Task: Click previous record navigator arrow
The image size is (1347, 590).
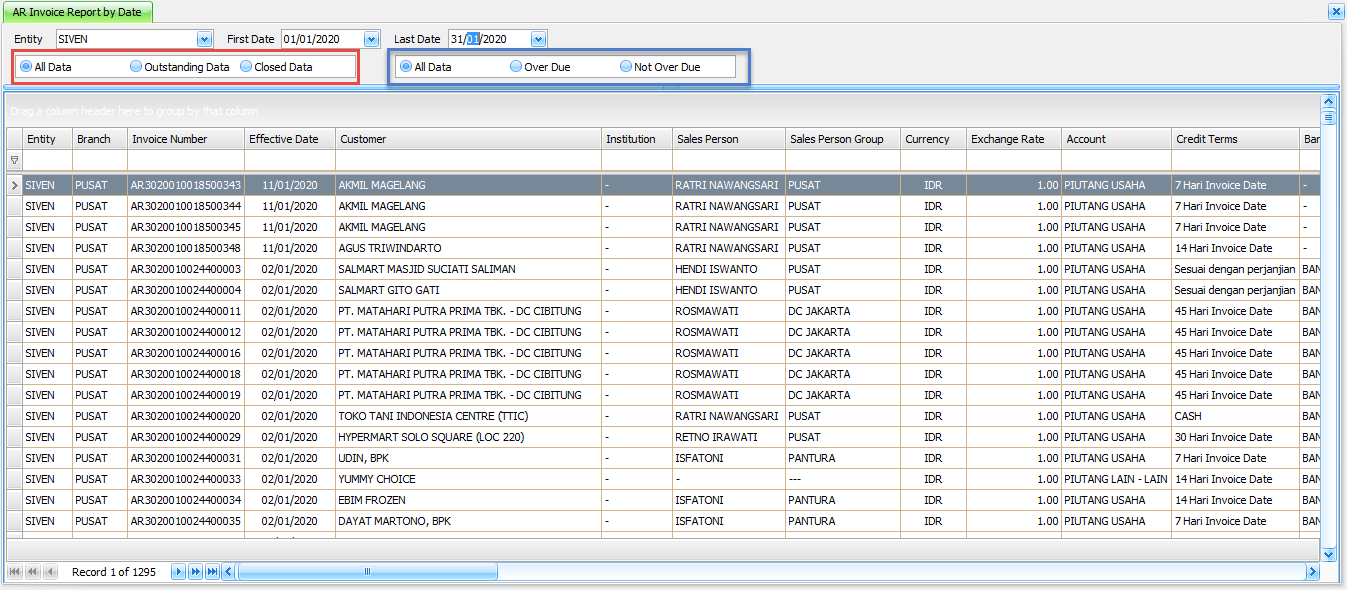Action: coord(49,572)
